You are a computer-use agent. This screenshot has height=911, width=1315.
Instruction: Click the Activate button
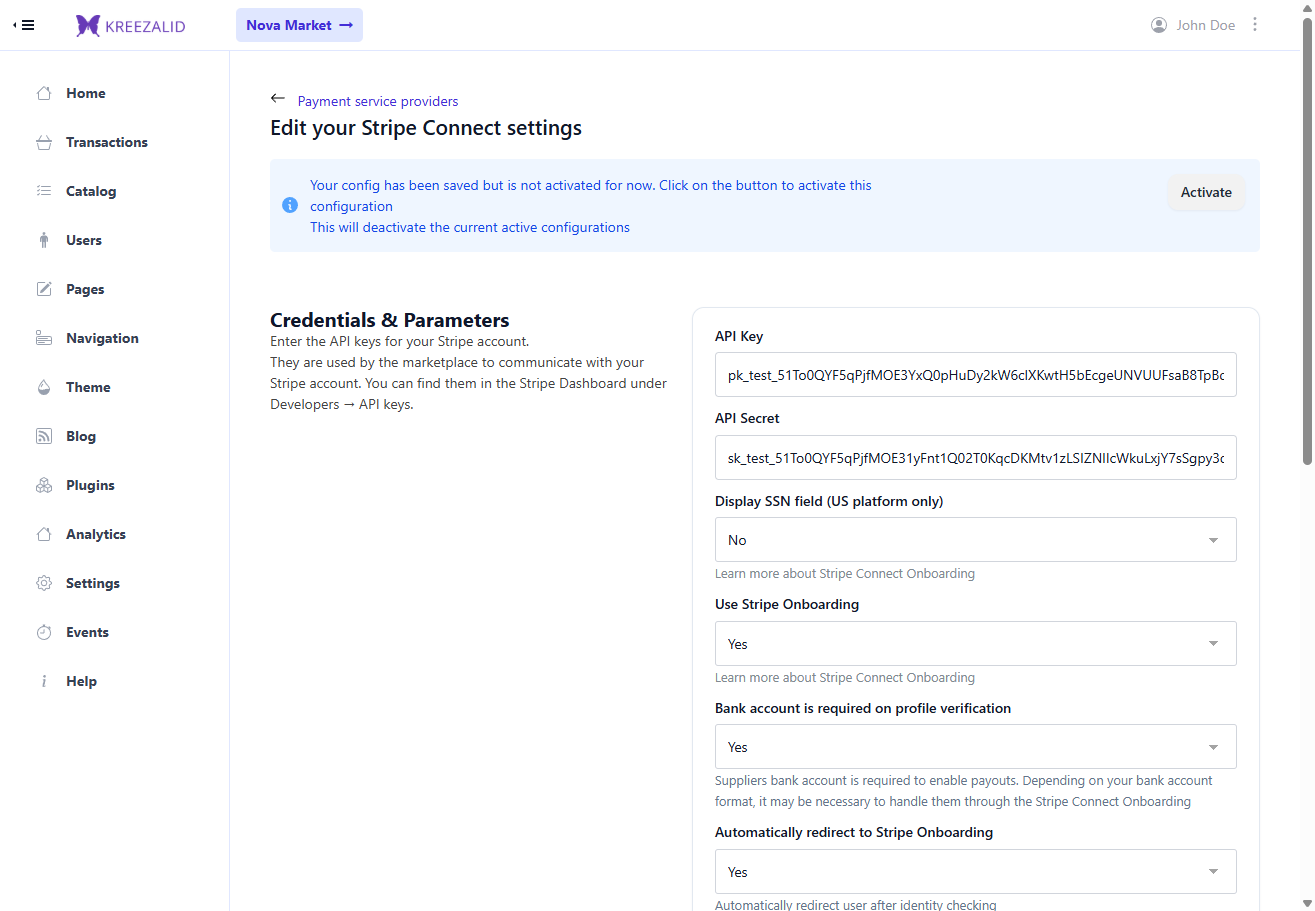[x=1206, y=192]
